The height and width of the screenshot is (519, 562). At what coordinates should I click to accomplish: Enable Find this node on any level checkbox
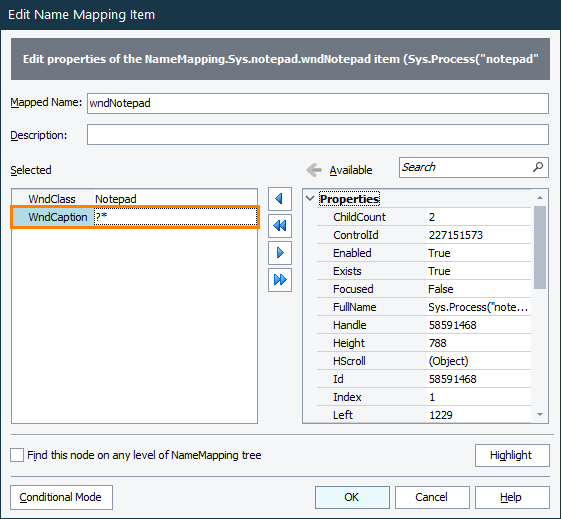click(x=17, y=455)
